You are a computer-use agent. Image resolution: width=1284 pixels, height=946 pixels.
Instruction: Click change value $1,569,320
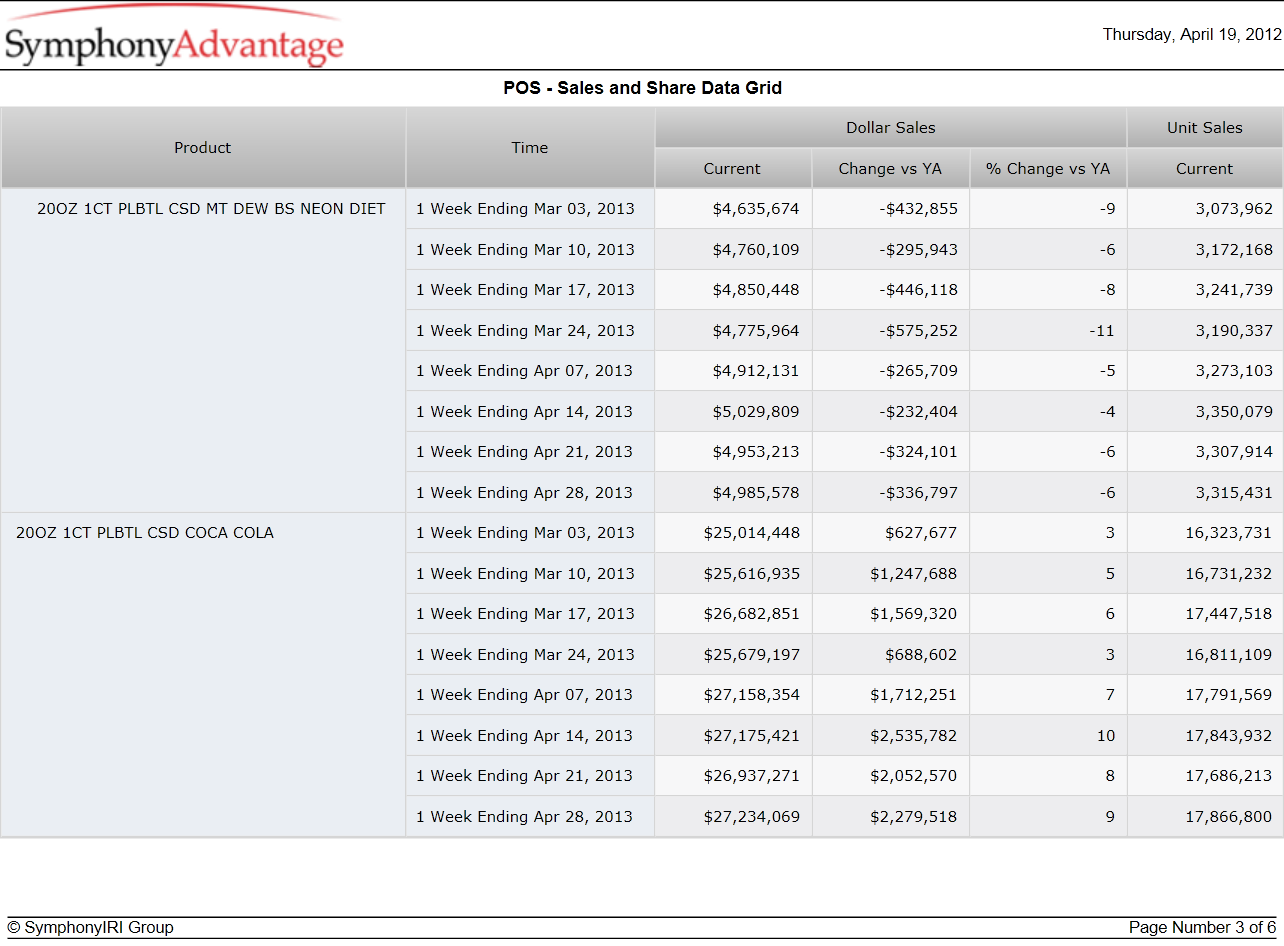pyautogui.click(x=914, y=614)
